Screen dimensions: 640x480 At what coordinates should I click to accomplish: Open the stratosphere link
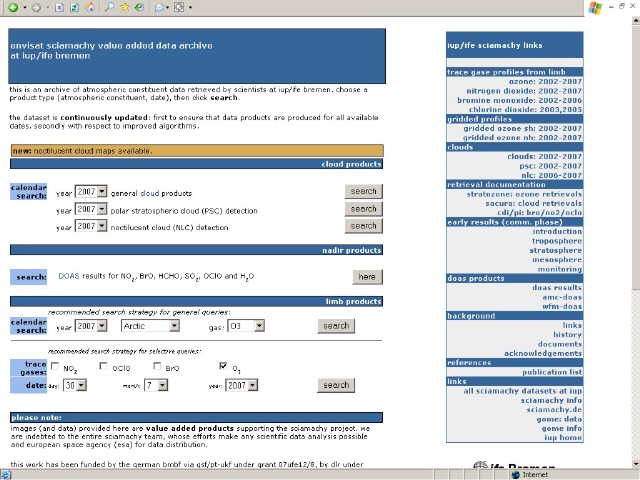[x=556, y=251]
